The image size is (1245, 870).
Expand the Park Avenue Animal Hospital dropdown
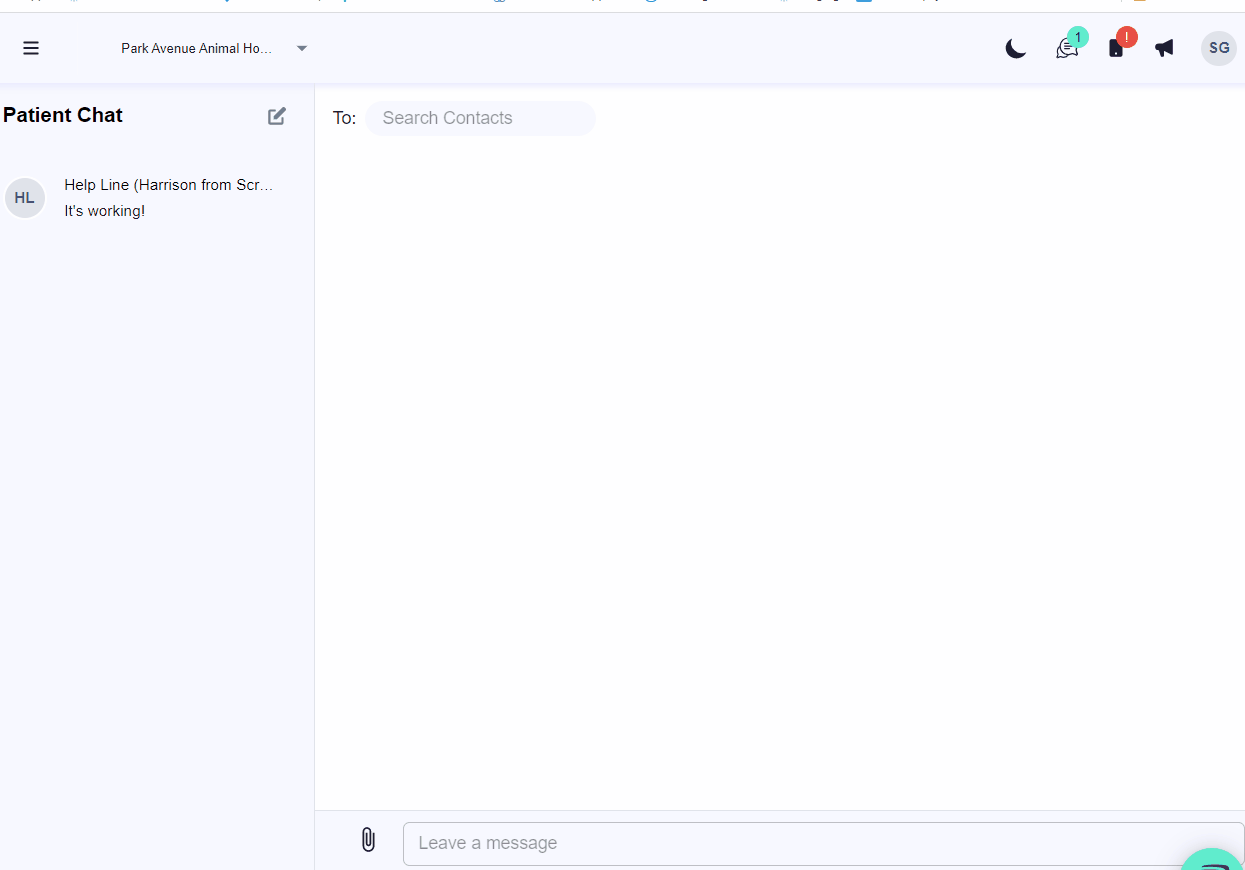point(302,48)
